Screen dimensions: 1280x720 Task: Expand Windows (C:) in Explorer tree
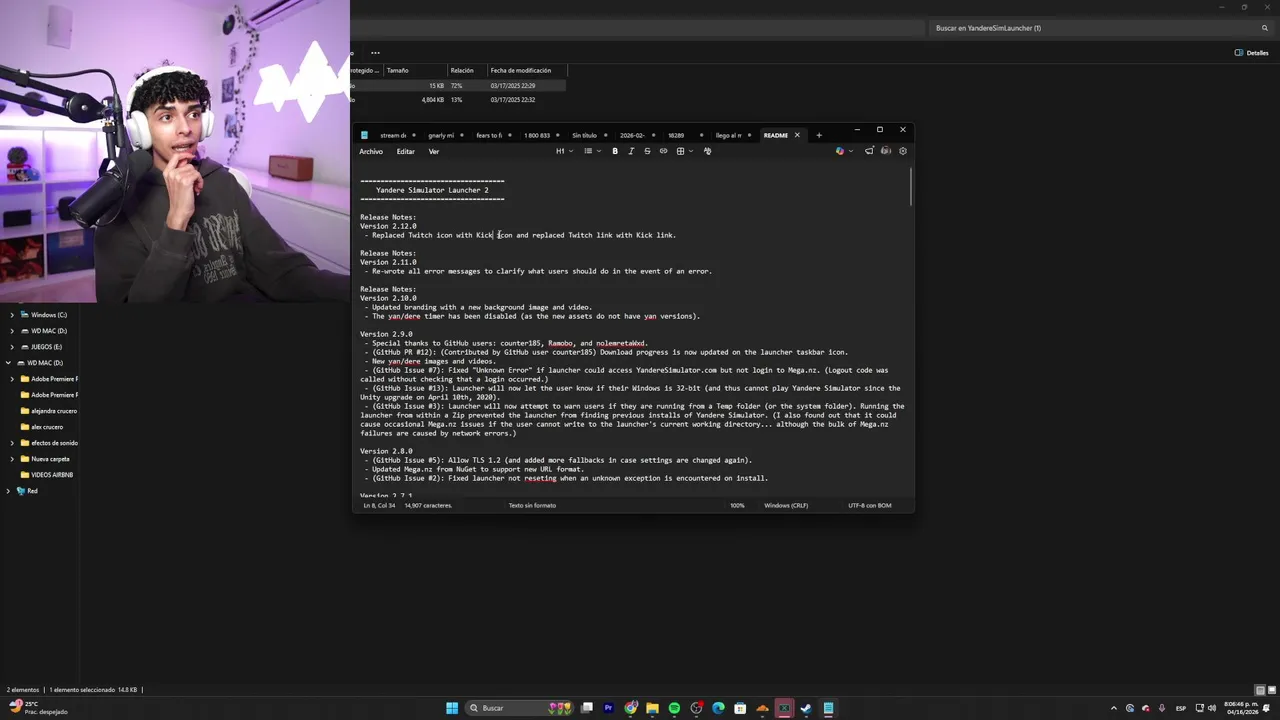tap(12, 315)
